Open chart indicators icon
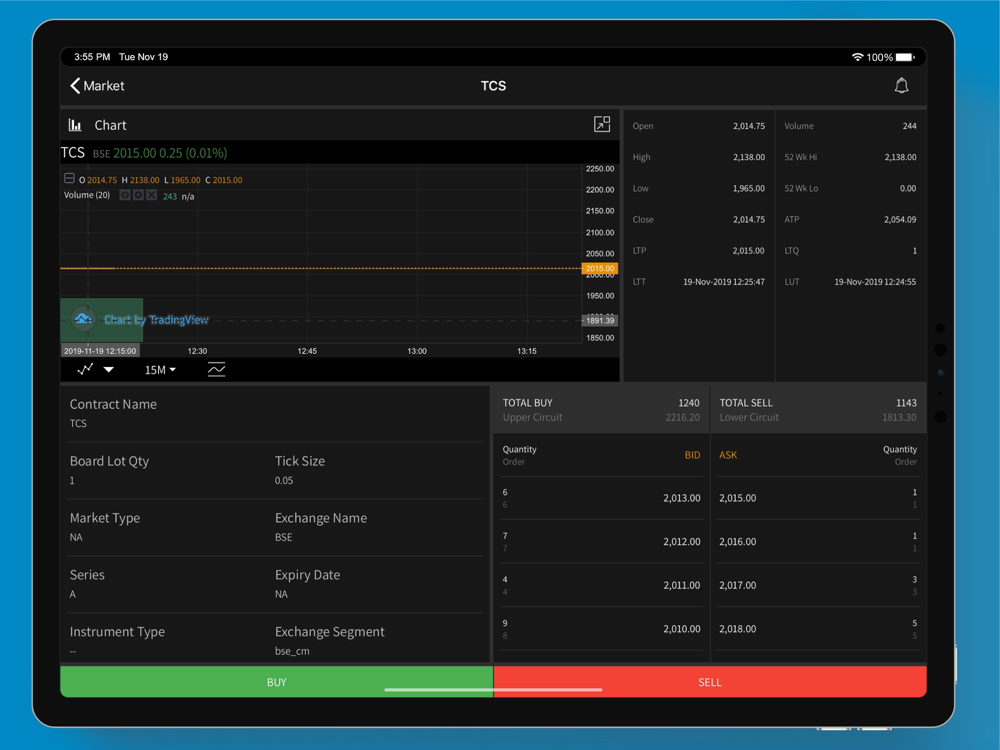1000x750 pixels. [216, 370]
